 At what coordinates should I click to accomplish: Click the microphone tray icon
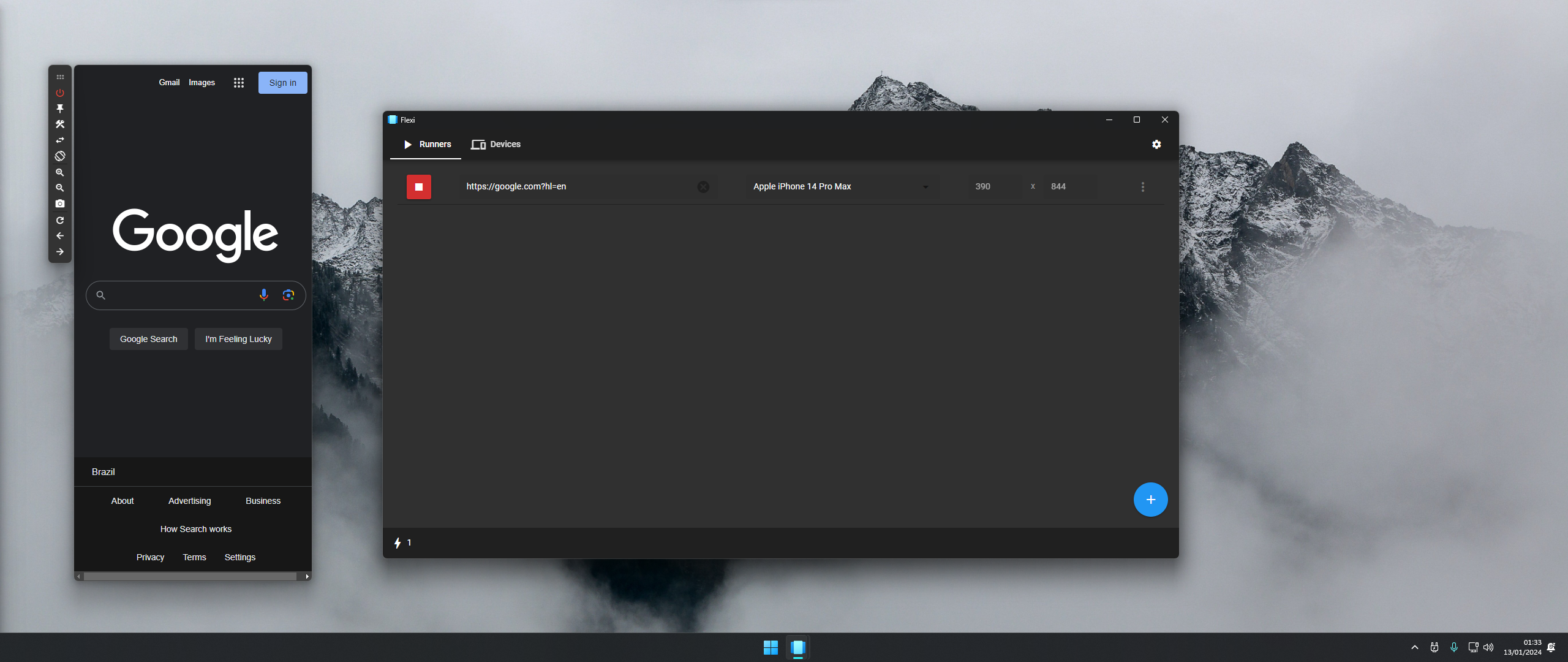(1454, 647)
